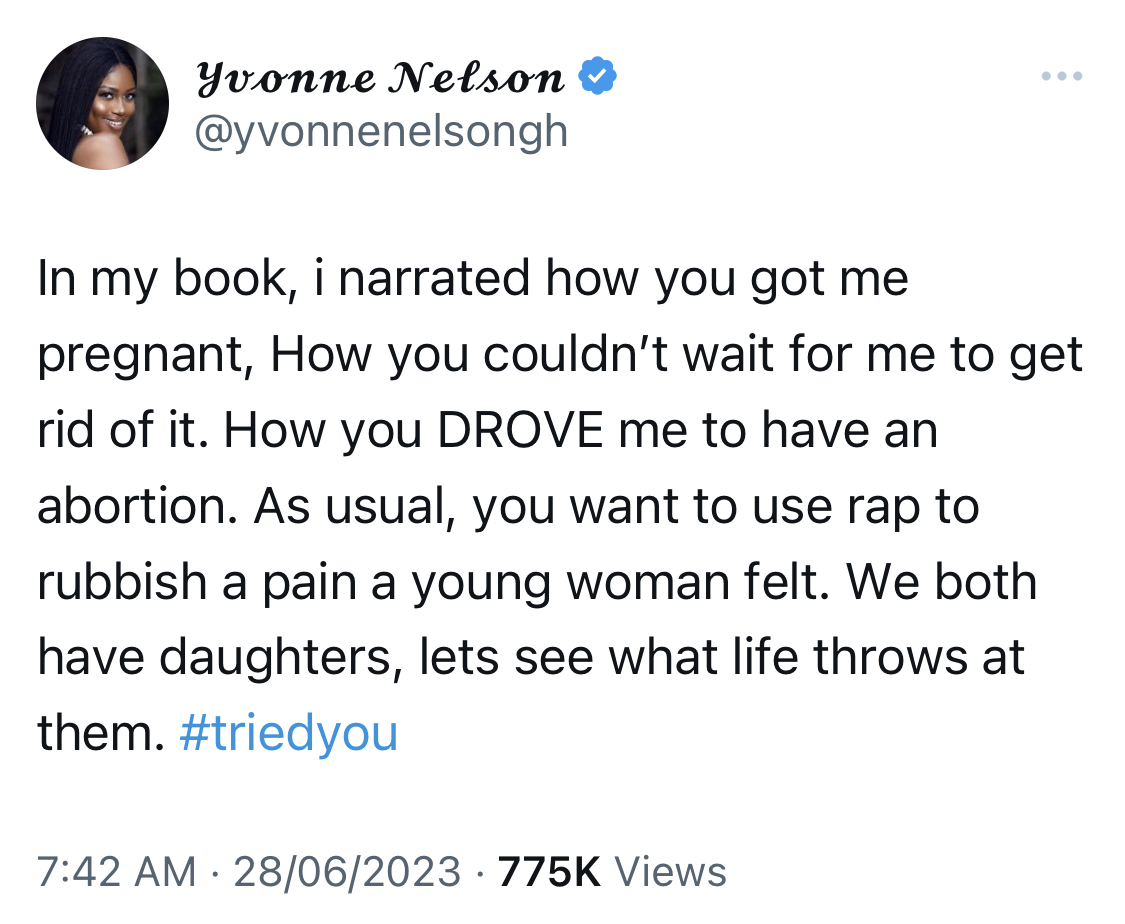The width and height of the screenshot is (1125, 924).
Task: Click the 28/06/2023 date
Action: pyautogui.click(x=347, y=872)
